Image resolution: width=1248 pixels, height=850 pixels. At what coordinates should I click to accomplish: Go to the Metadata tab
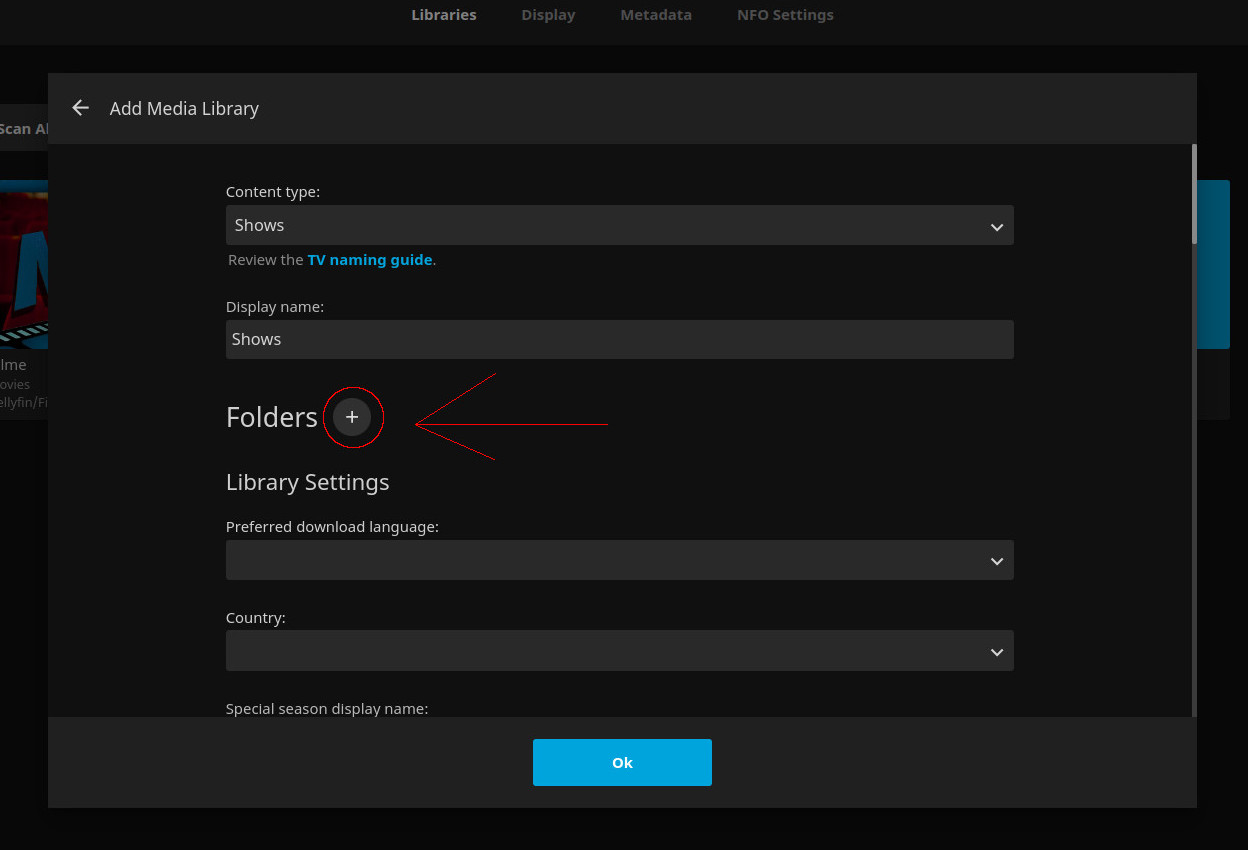tap(656, 15)
